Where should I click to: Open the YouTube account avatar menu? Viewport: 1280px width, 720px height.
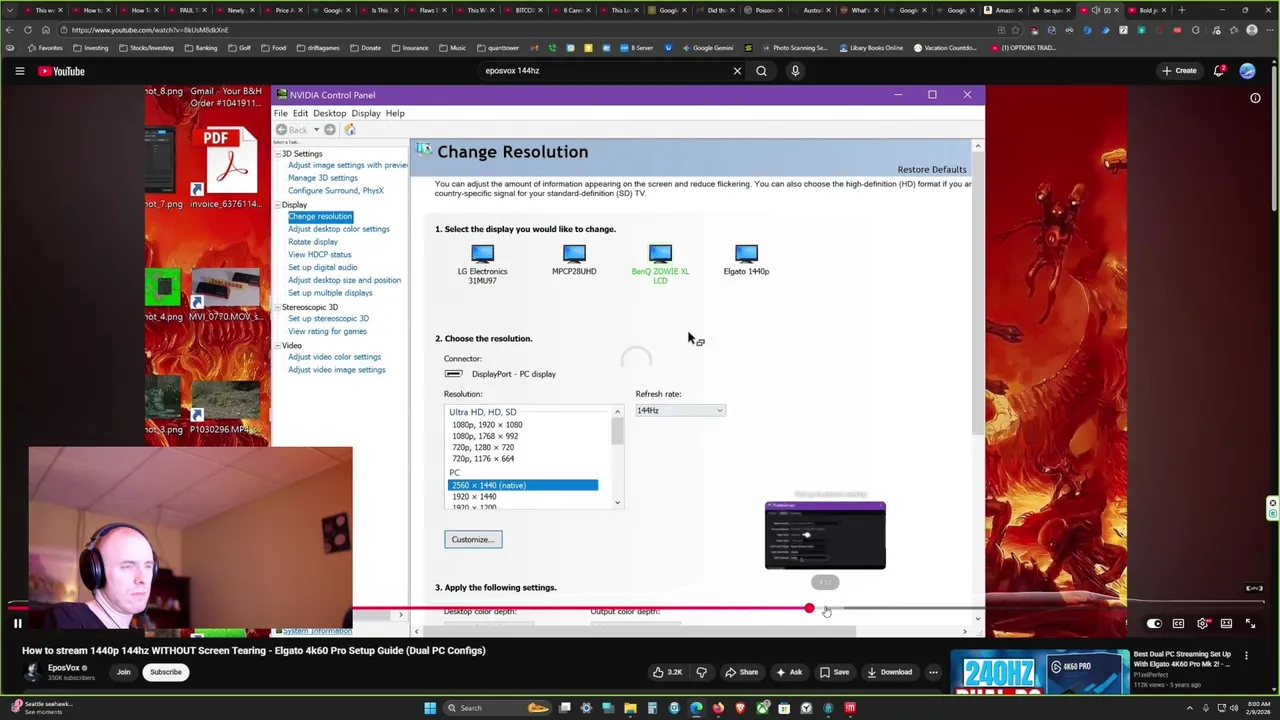coord(1247,71)
